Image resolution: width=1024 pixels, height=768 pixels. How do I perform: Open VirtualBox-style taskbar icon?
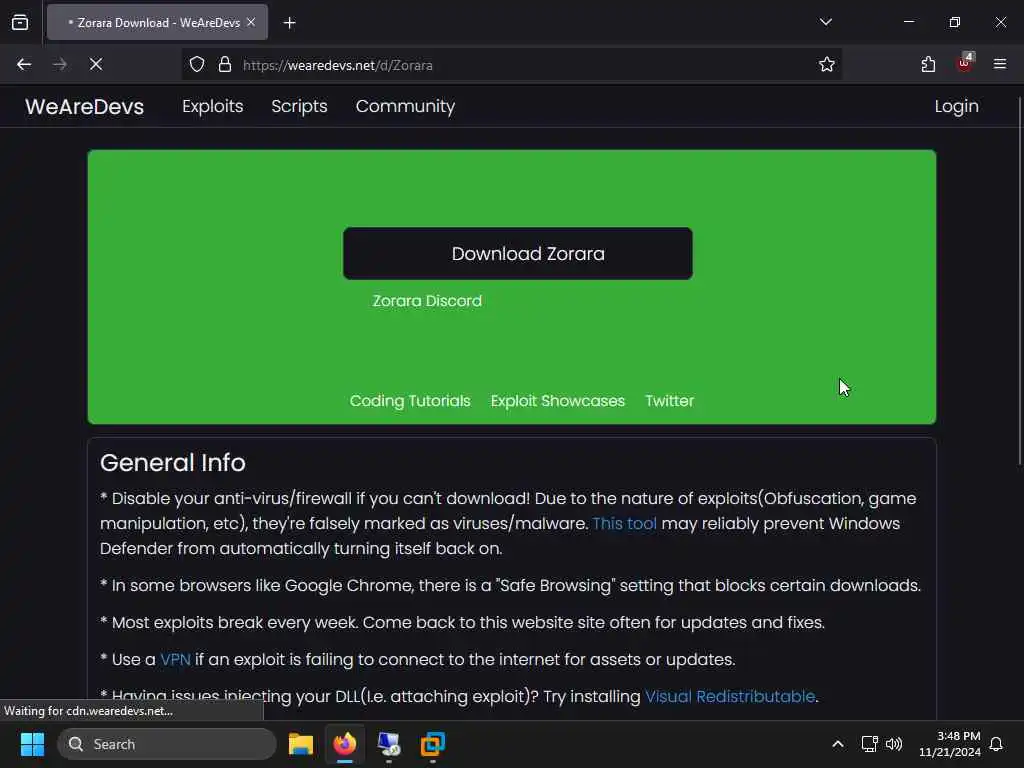(x=432, y=744)
